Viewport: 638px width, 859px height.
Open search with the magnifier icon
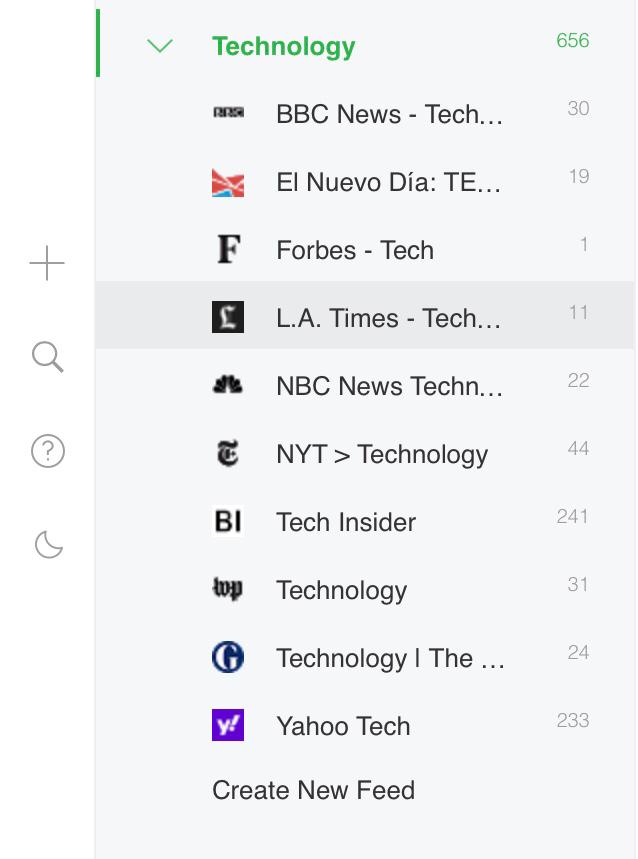coord(48,357)
